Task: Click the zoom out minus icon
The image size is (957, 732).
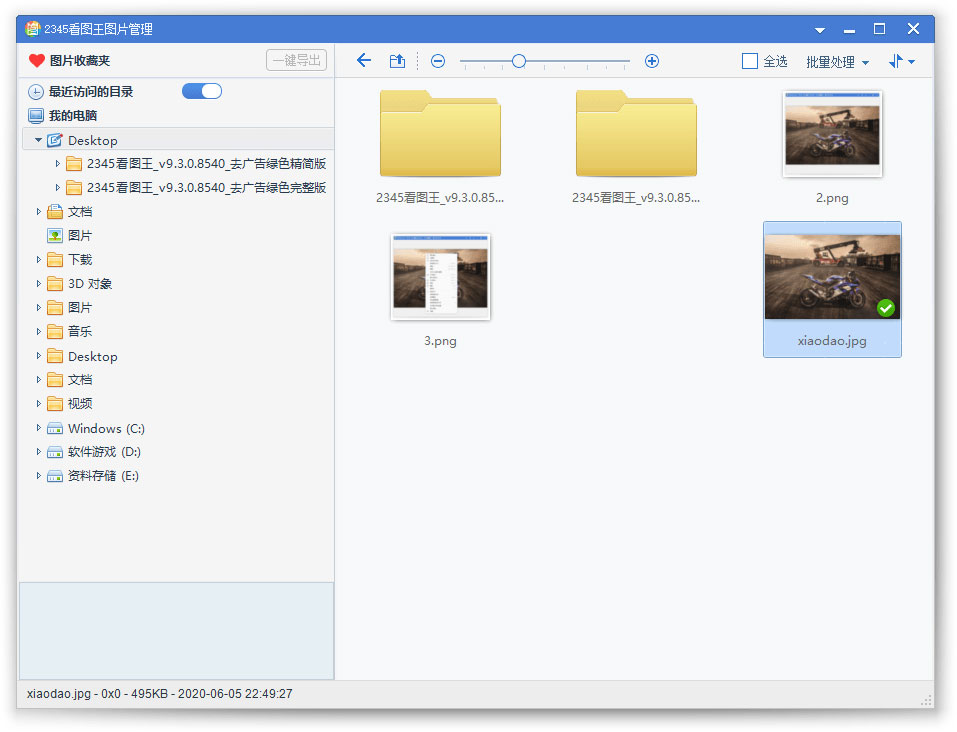Action: (x=437, y=61)
